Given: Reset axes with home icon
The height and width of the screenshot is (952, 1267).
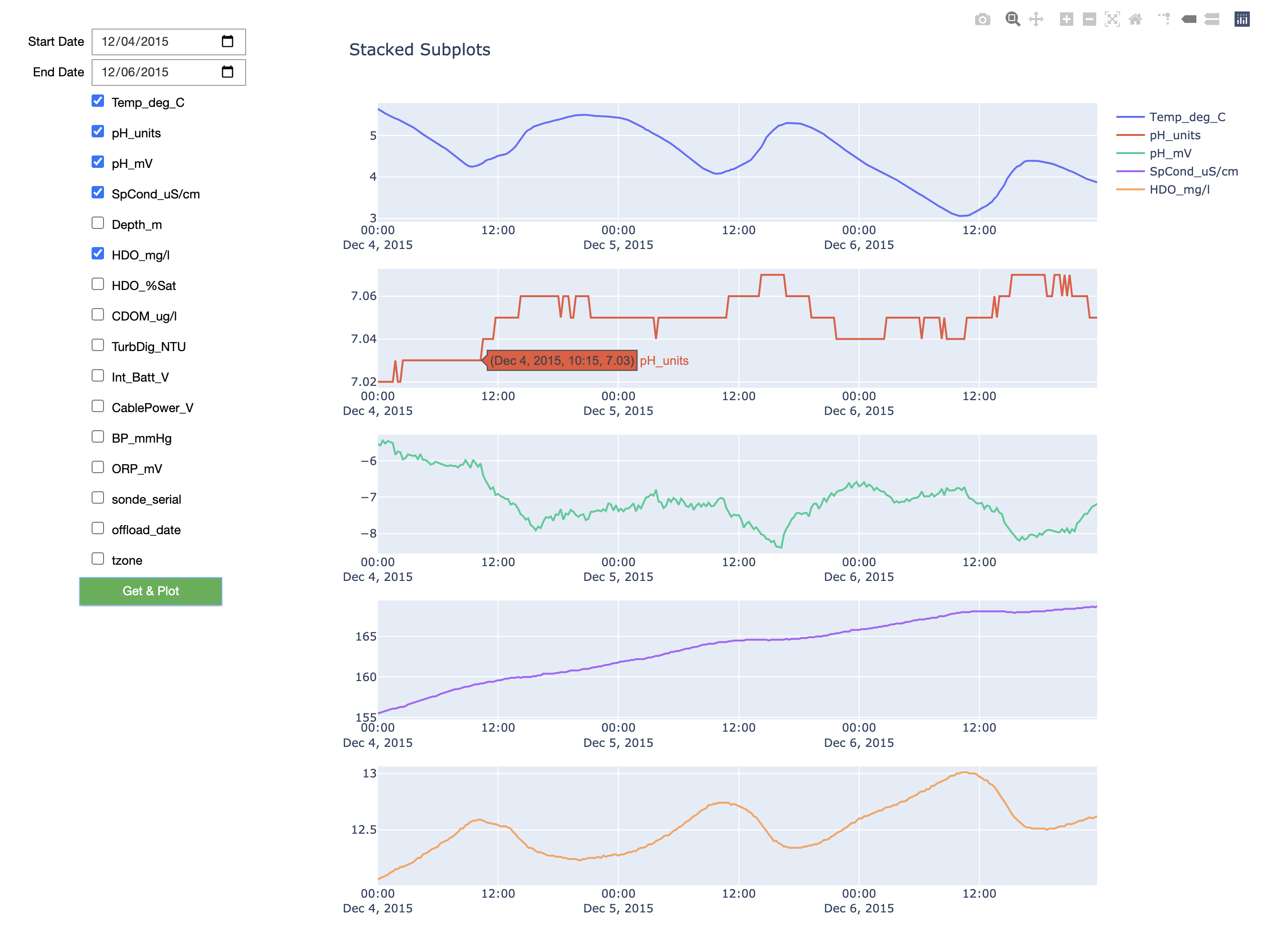Looking at the screenshot, I should click(x=1135, y=20).
